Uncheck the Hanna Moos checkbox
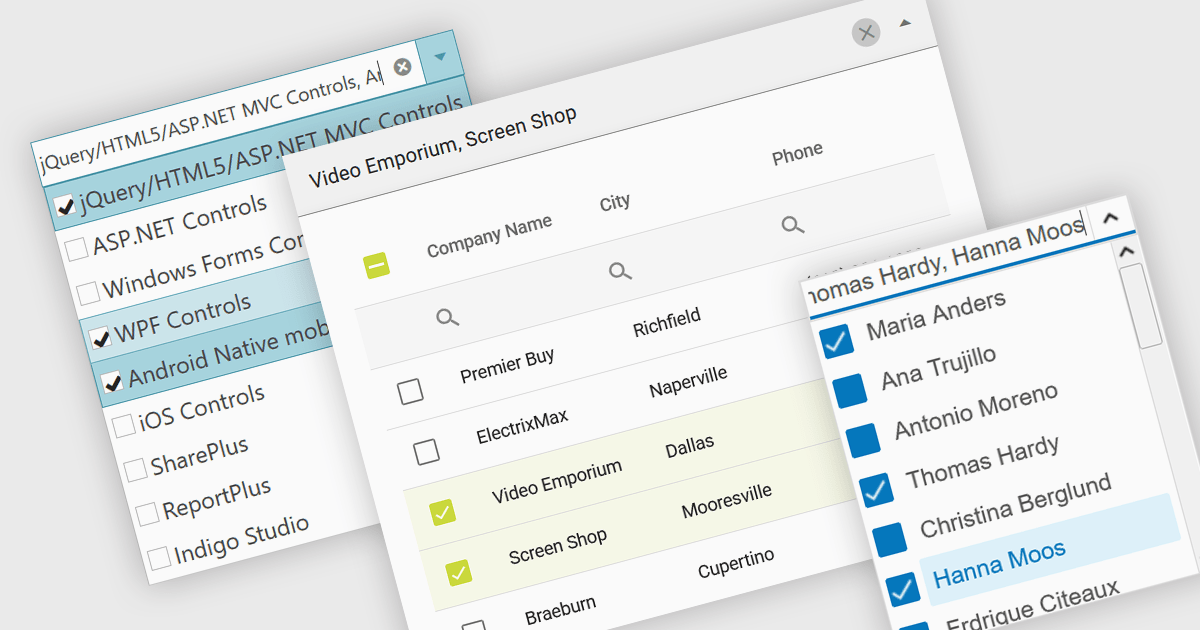Screen dimensions: 1200x630 click(903, 588)
